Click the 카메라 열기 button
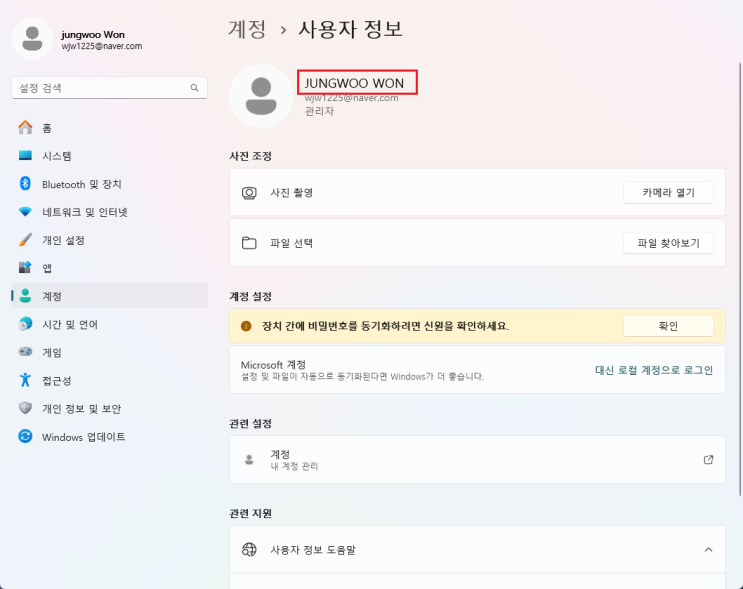Viewport: 743px width, 589px height. click(x=668, y=193)
